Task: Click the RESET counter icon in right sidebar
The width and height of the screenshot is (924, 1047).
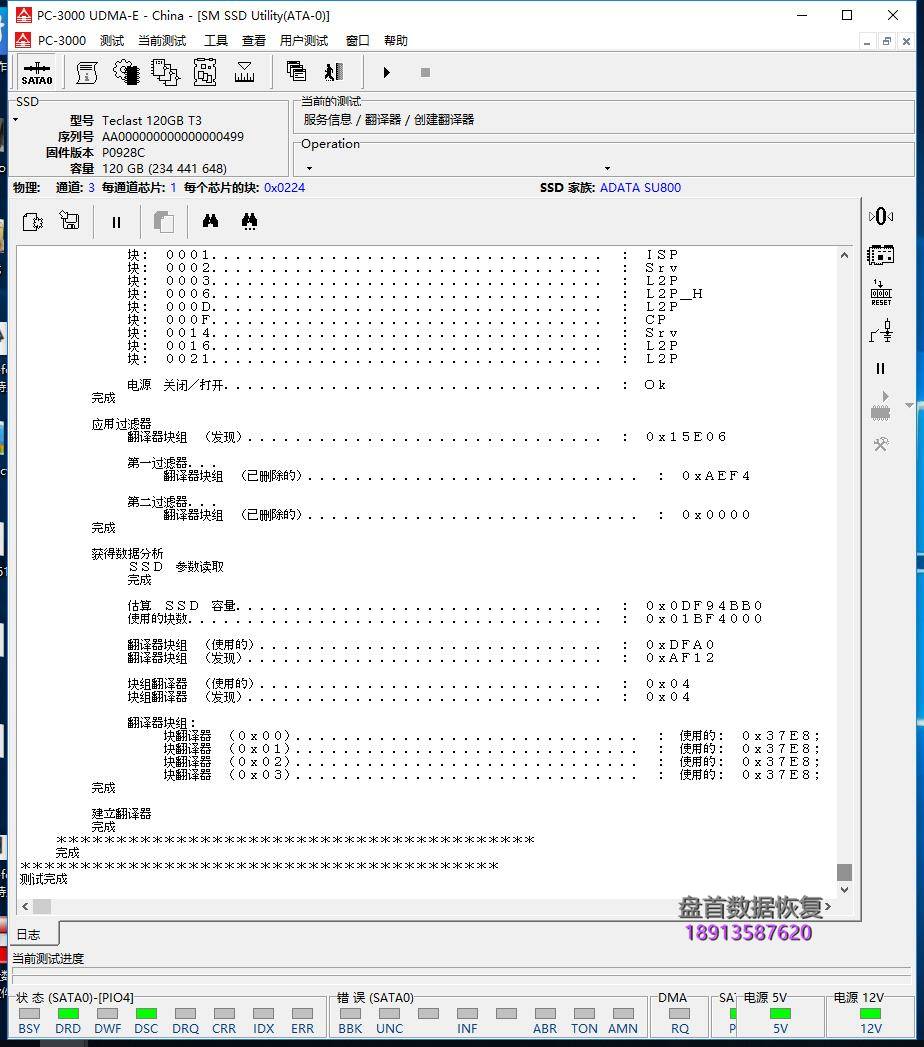Action: pyautogui.click(x=880, y=292)
